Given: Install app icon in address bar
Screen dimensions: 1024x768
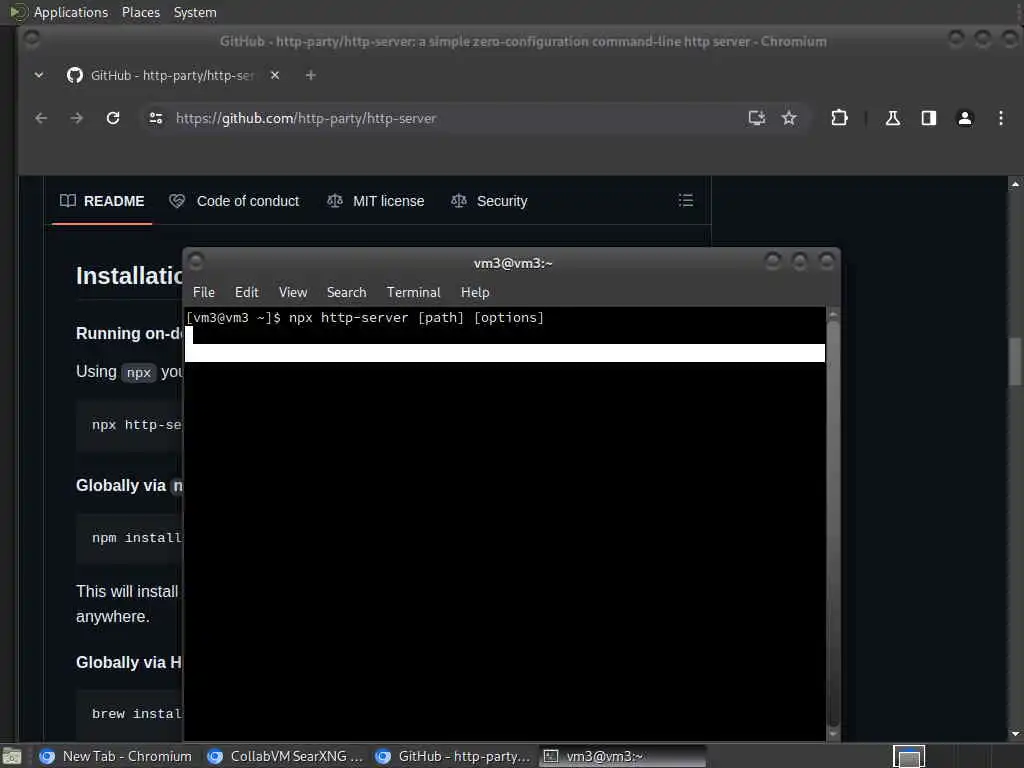Looking at the screenshot, I should 756,118.
